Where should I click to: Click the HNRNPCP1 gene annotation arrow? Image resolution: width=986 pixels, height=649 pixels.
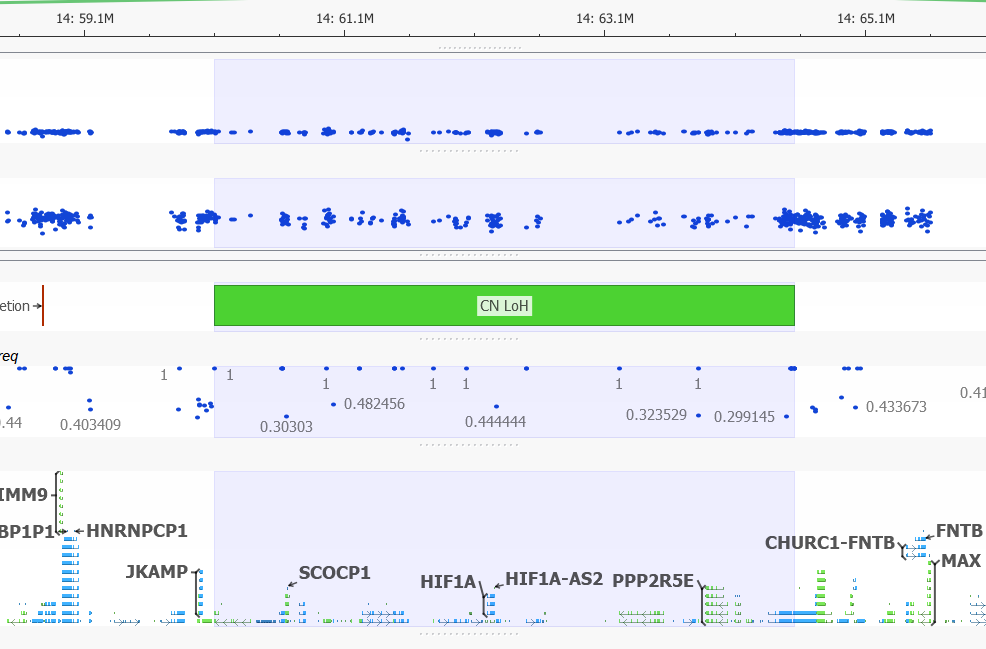pyautogui.click(x=77, y=531)
